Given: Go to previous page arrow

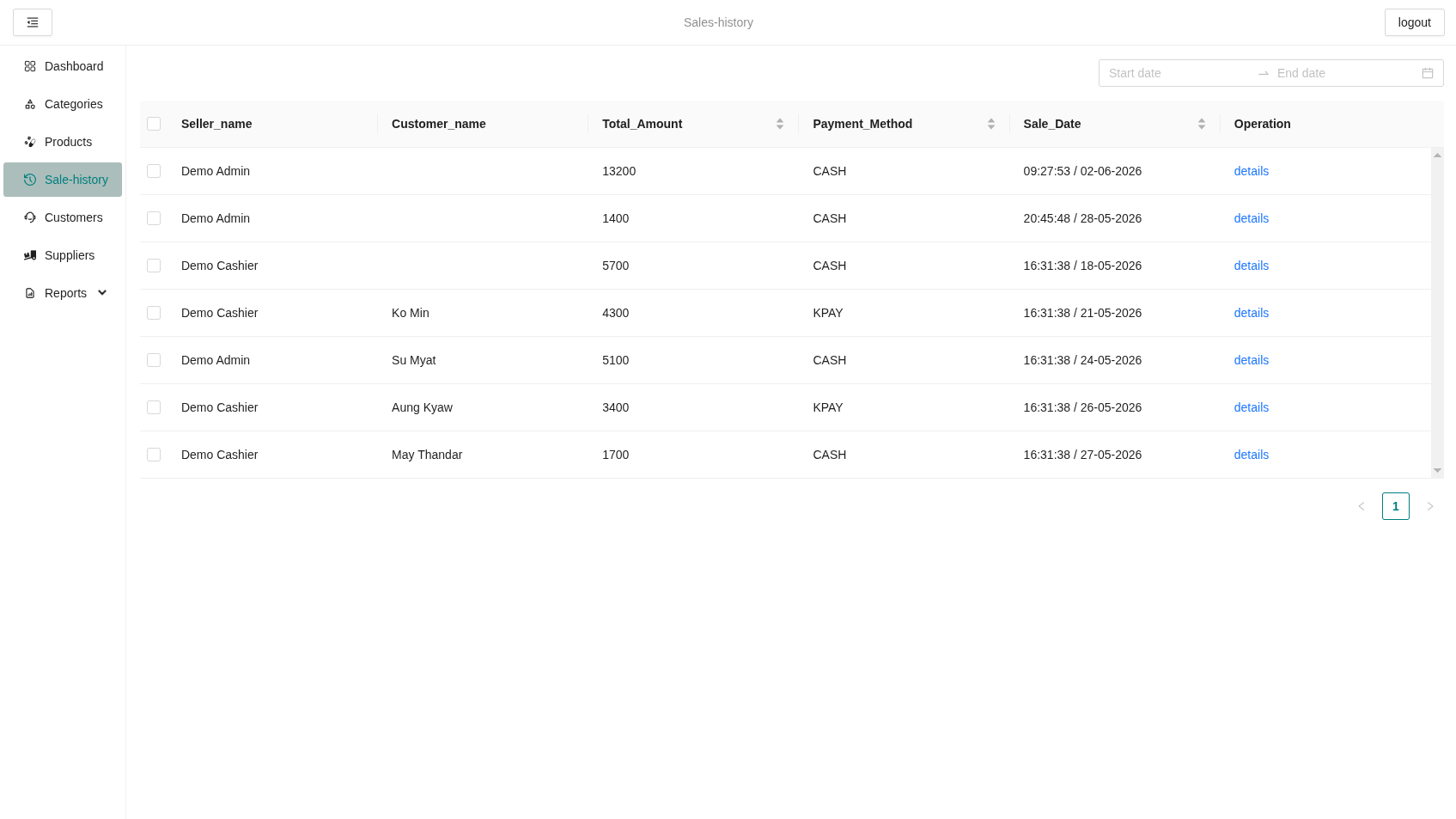Looking at the screenshot, I should (x=1362, y=506).
